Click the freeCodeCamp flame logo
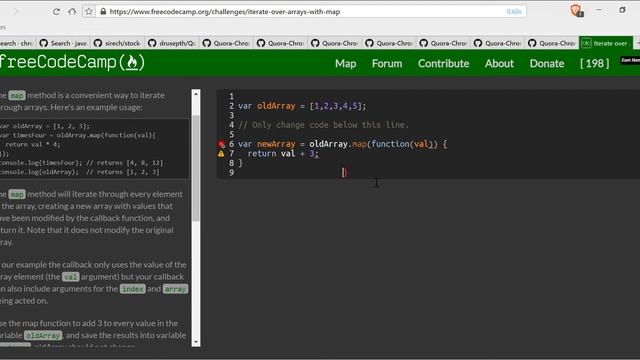The width and height of the screenshot is (640, 360). pos(132,62)
